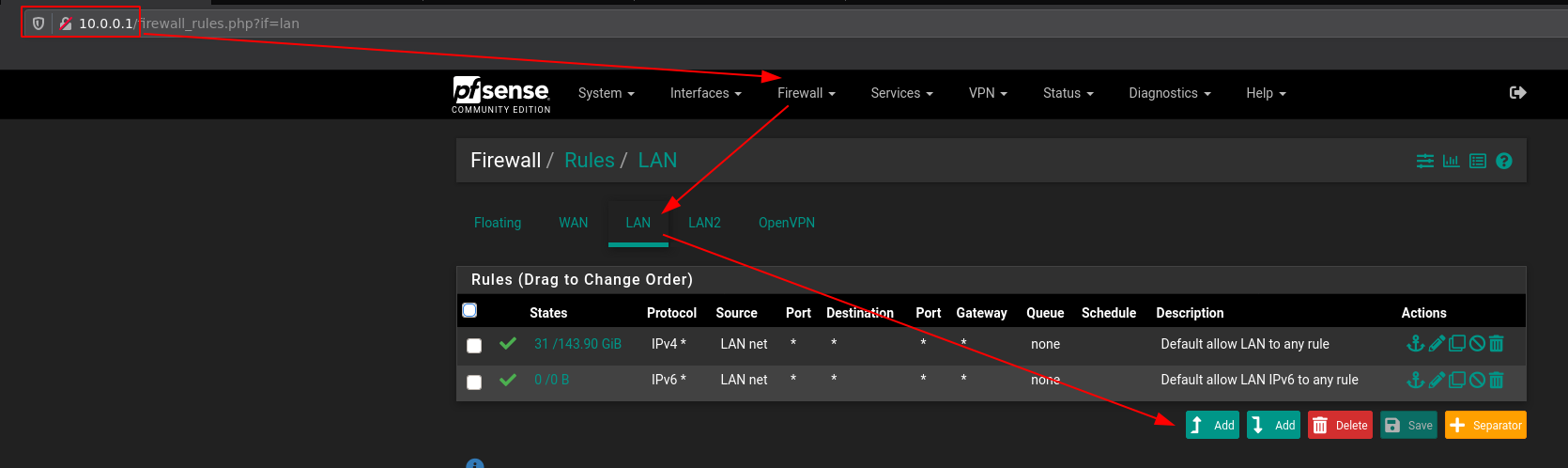1568x468 pixels.
Task: Open the System menu
Action: click(x=607, y=93)
